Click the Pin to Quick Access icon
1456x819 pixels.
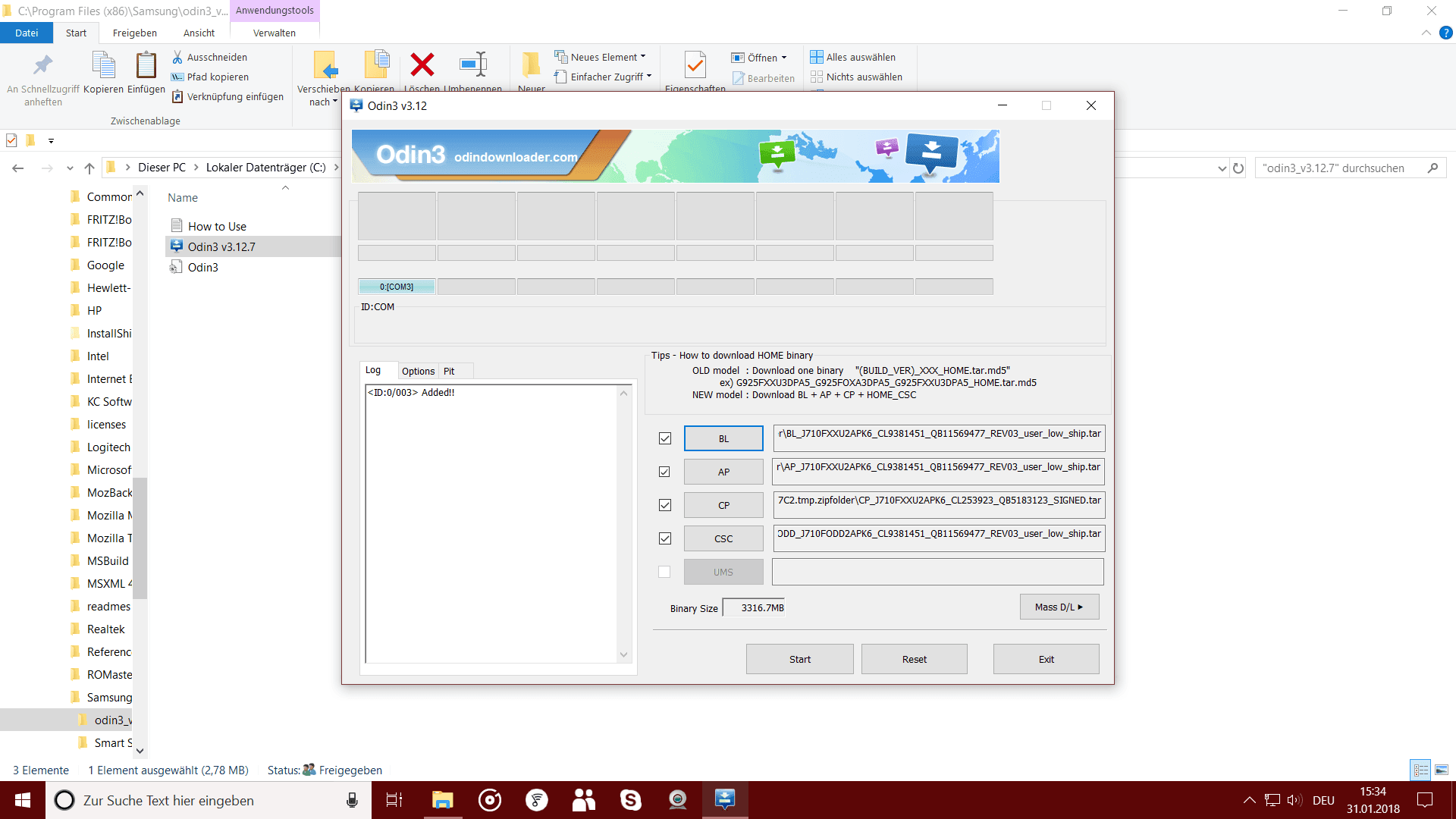(43, 65)
